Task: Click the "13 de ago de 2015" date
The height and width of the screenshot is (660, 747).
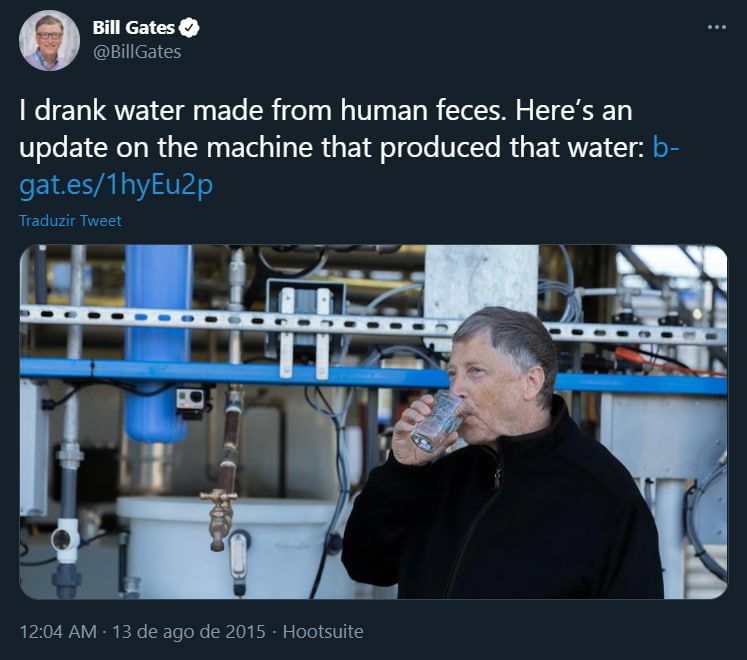Action: tap(189, 632)
